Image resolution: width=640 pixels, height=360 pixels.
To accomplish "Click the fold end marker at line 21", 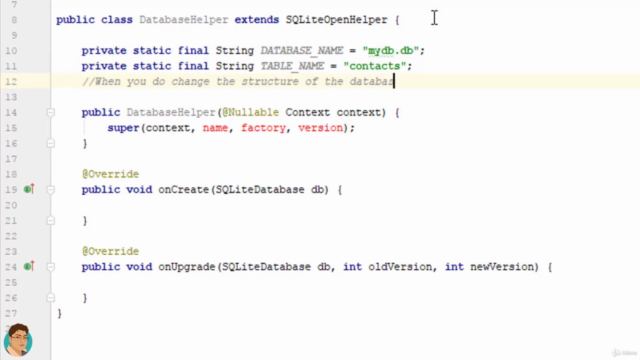I will [x=51, y=220].
